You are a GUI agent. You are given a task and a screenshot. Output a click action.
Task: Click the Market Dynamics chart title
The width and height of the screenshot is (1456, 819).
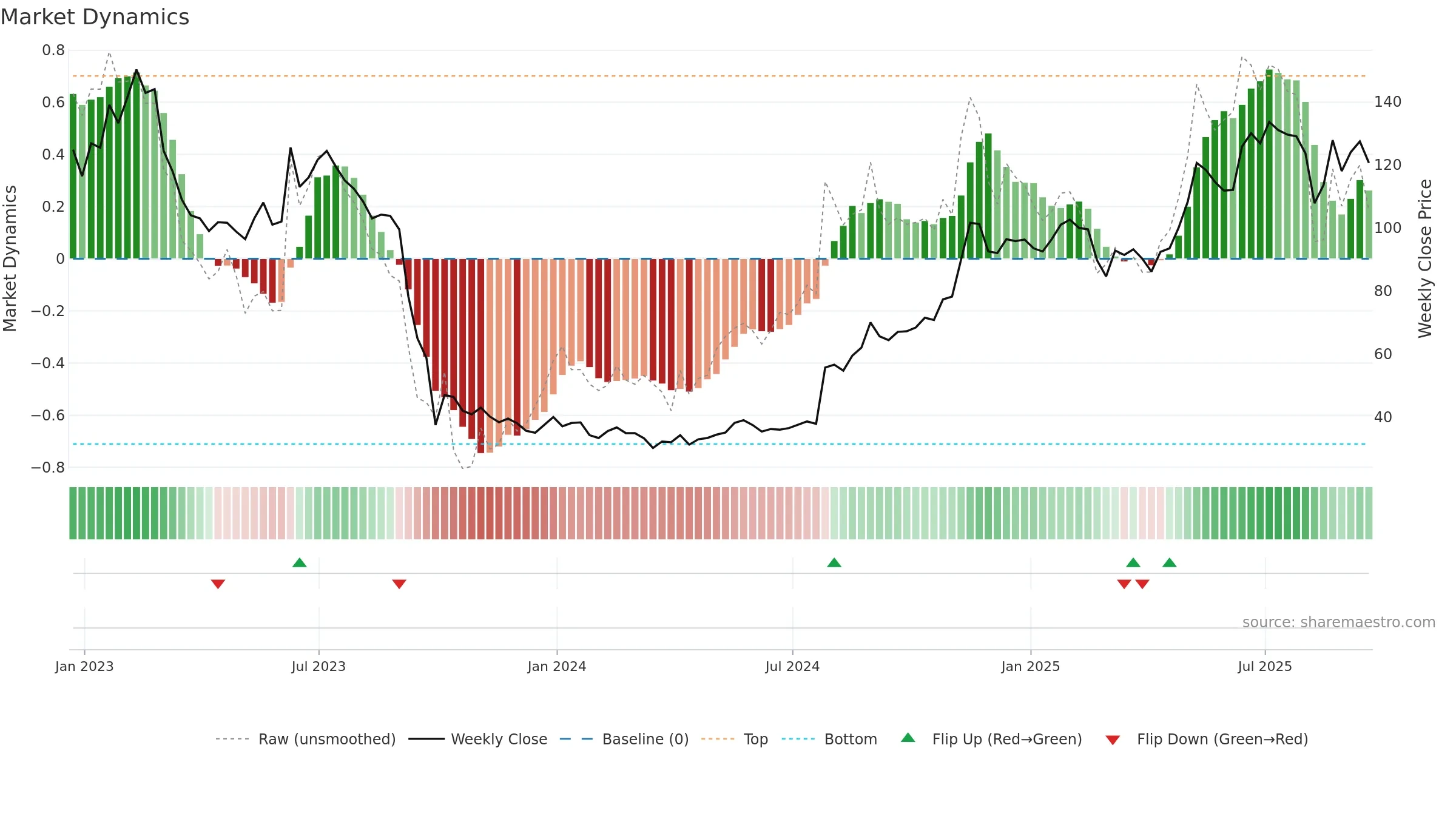[95, 17]
